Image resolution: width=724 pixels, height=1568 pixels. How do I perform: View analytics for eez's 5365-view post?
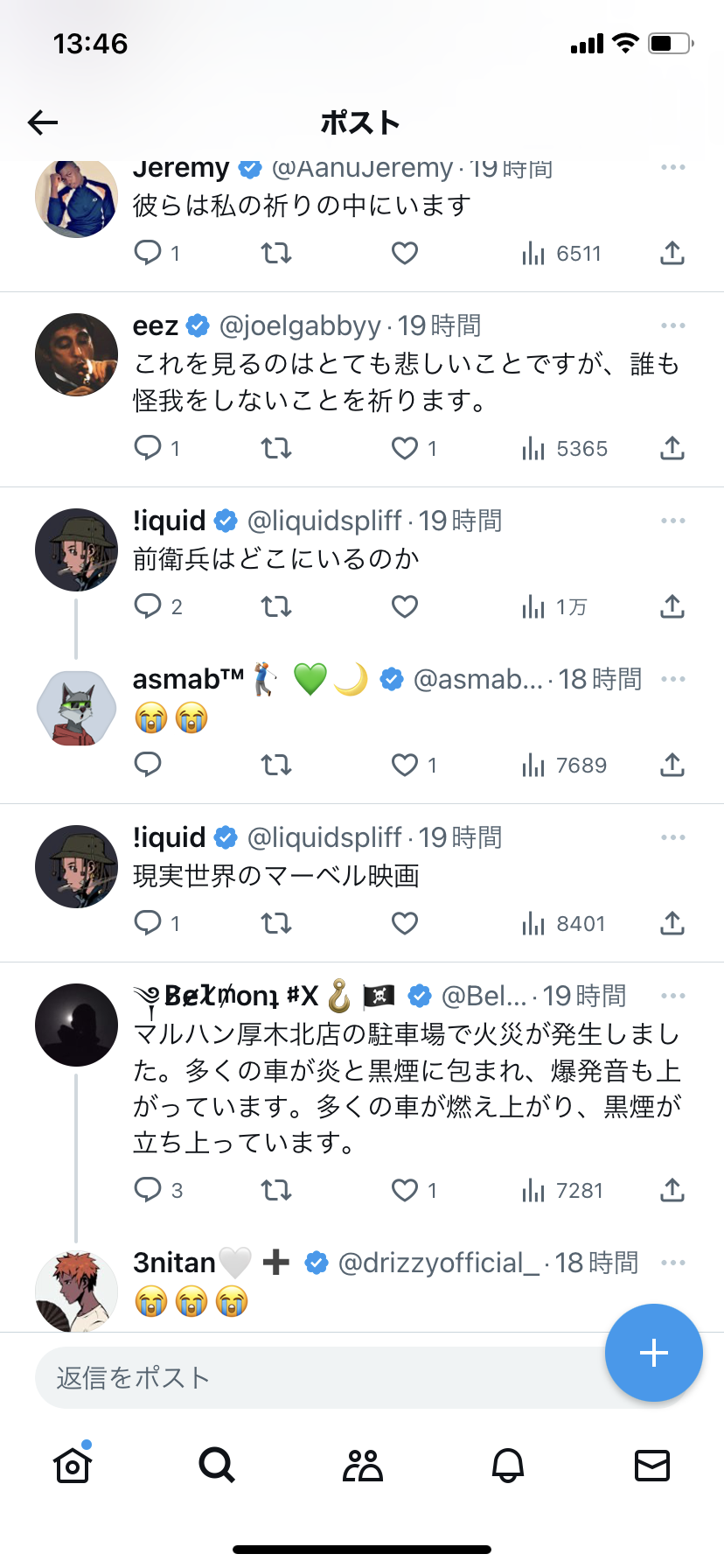[564, 449]
